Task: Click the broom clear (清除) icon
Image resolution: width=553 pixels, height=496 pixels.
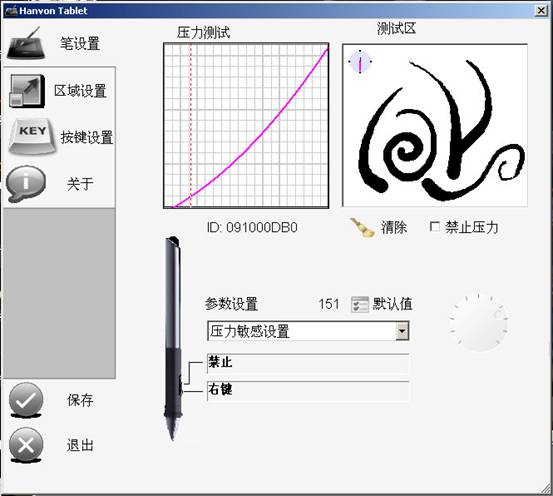Action: (362, 228)
